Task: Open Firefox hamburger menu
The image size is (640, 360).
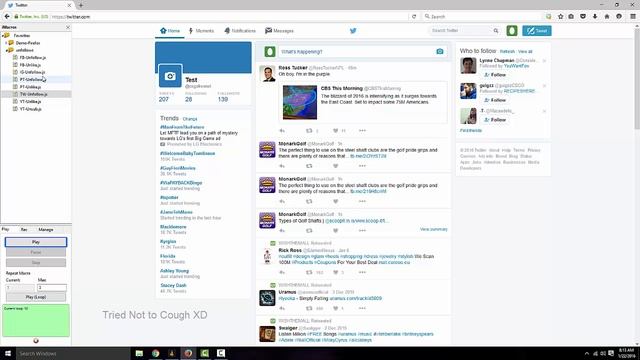Action: click(x=633, y=16)
